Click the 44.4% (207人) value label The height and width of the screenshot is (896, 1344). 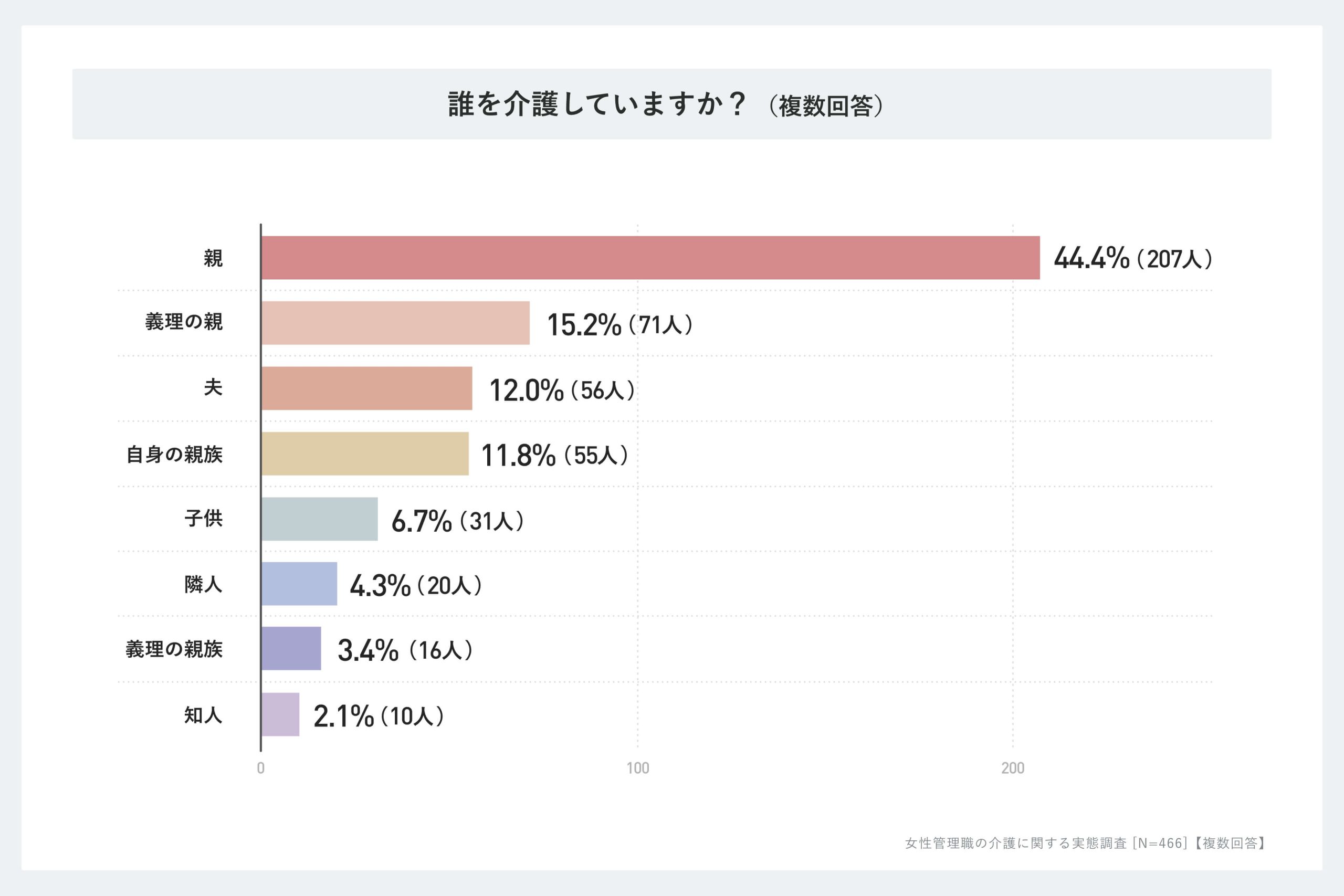click(1132, 258)
